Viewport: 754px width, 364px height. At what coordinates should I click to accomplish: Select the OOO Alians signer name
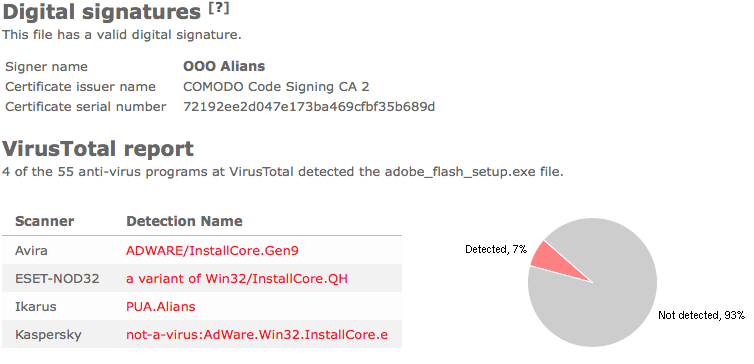(x=224, y=66)
